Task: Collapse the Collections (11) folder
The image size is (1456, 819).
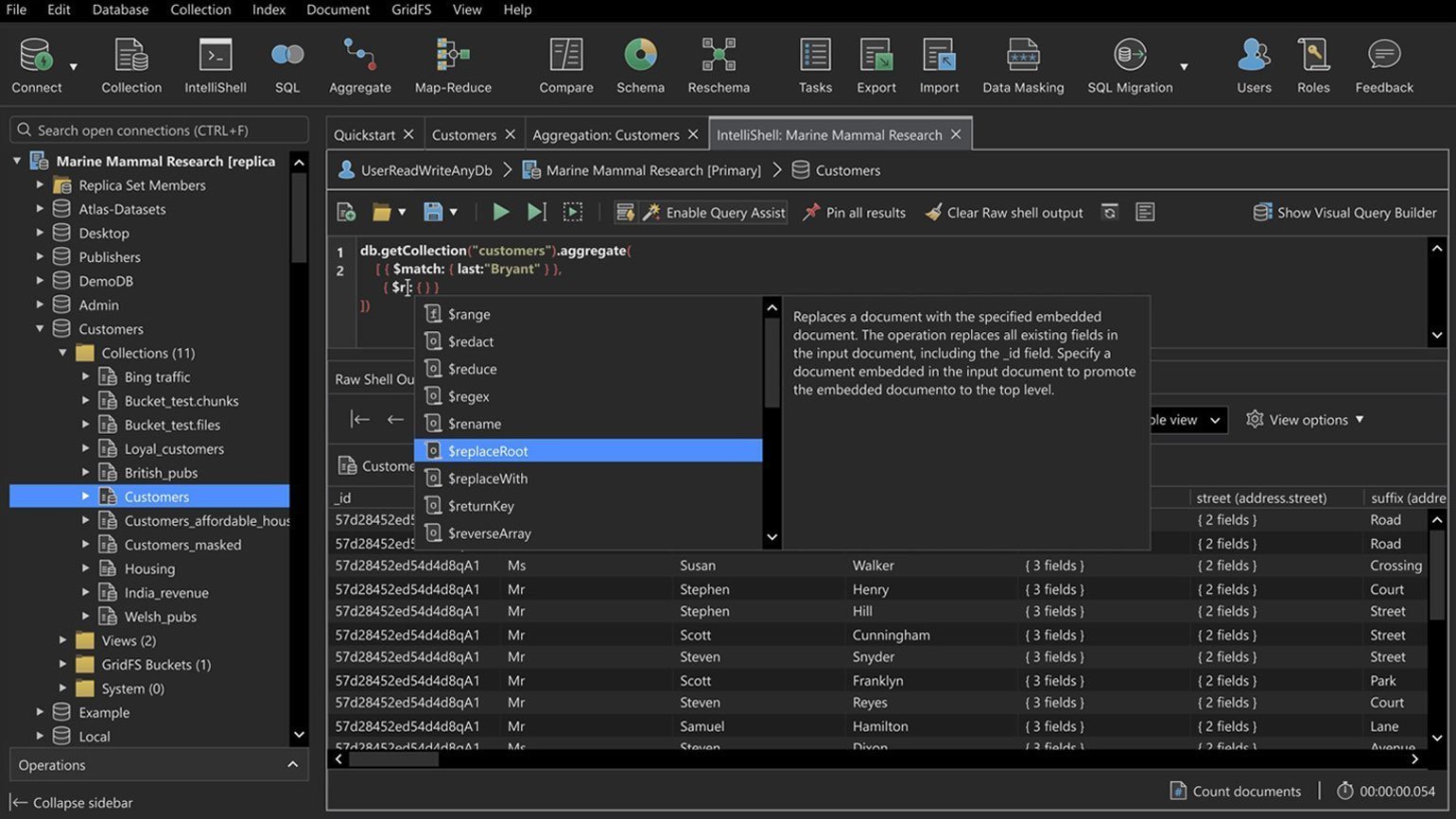Action: click(x=62, y=353)
